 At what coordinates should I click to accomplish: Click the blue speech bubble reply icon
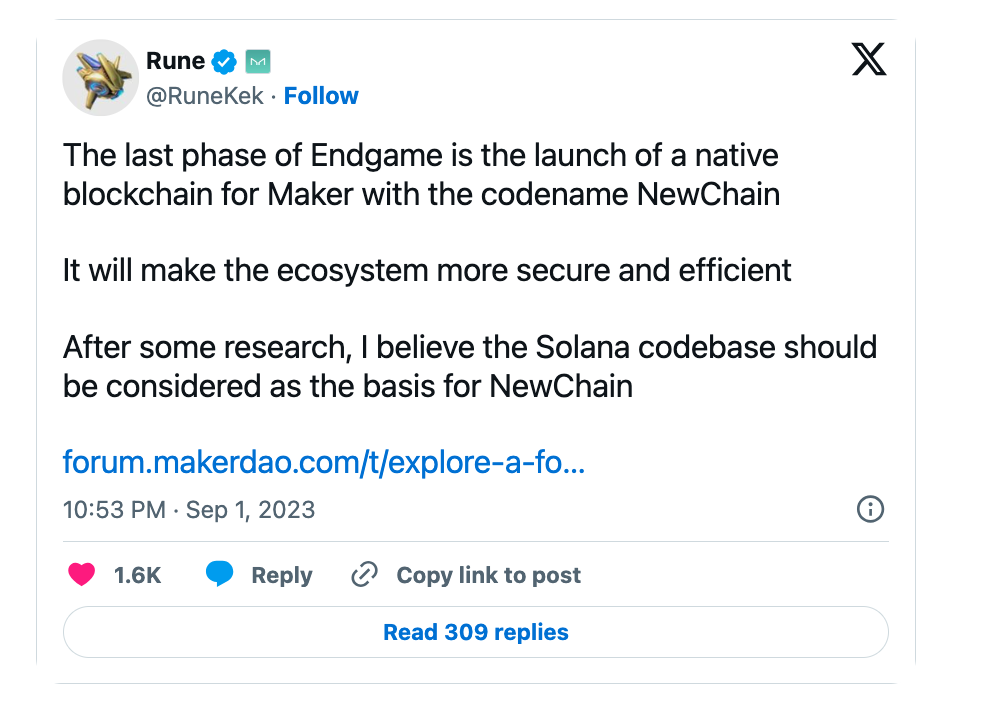tap(220, 575)
